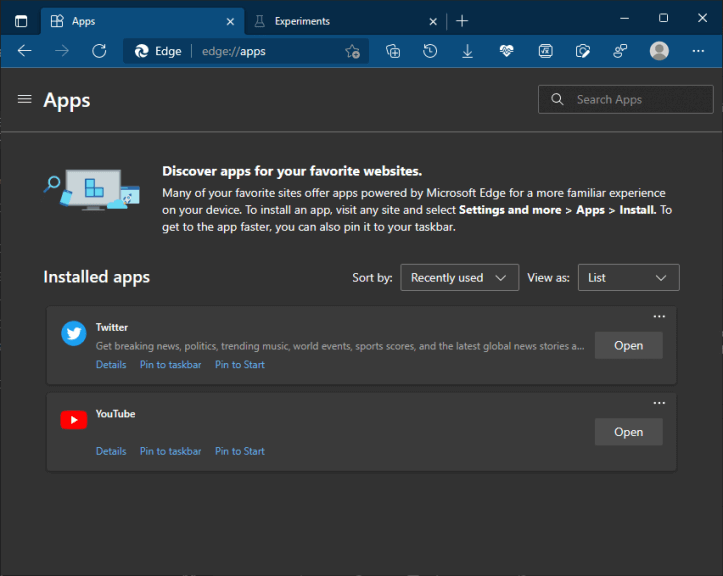723x576 pixels.
Task: Open the History toolbar icon
Action: (430, 51)
